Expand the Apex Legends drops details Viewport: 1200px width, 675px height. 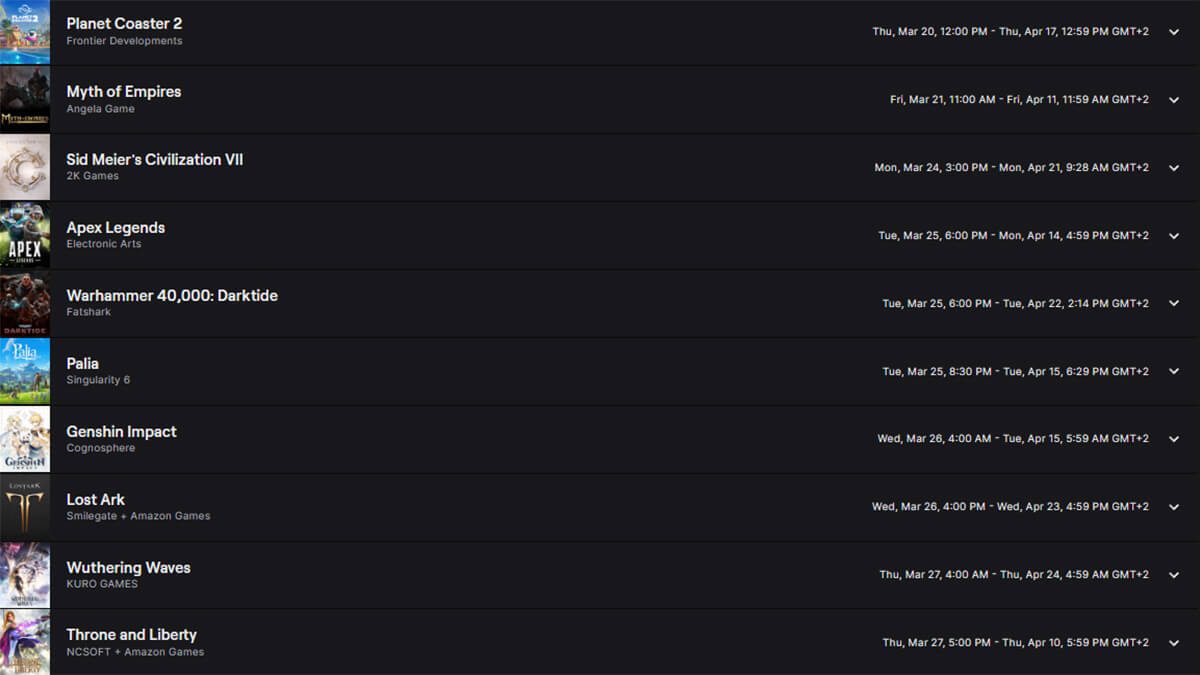pyautogui.click(x=1174, y=235)
